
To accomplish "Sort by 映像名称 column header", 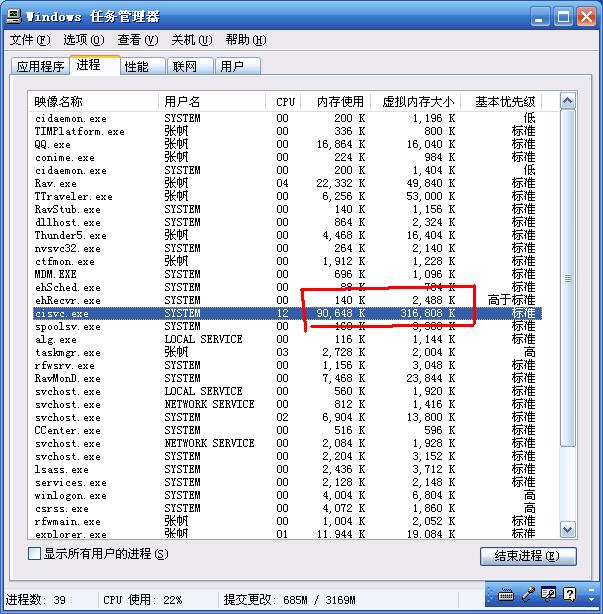I will point(94,102).
